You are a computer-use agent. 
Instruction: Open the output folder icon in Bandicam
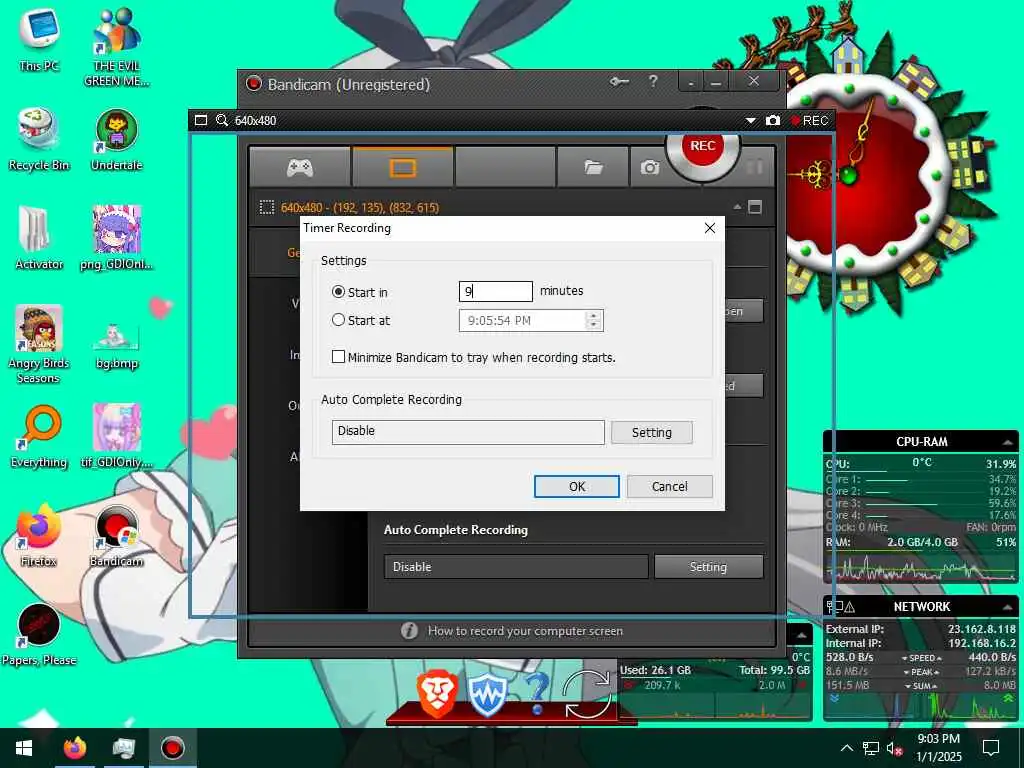[593, 168]
